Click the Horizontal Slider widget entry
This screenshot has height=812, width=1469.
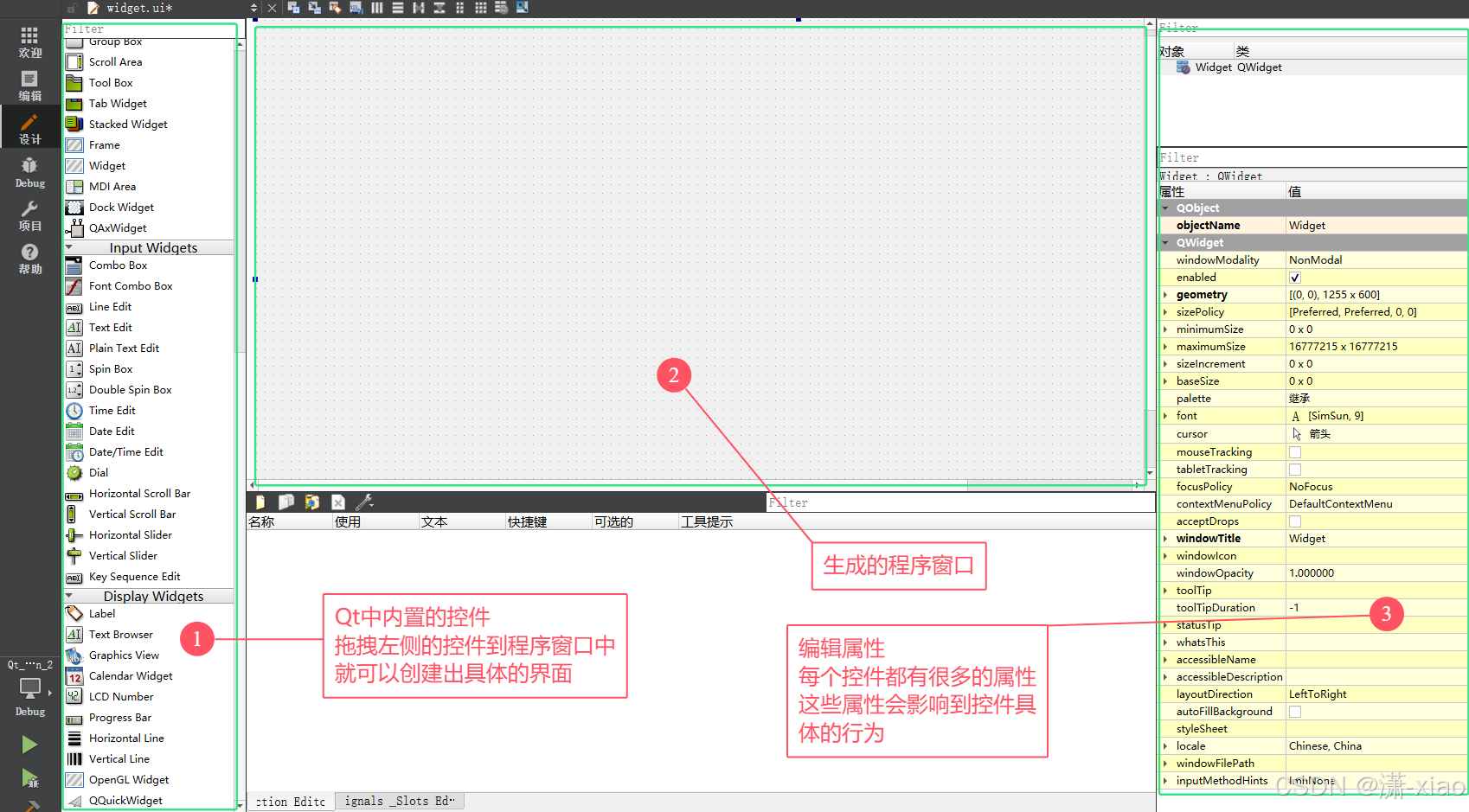[x=130, y=535]
